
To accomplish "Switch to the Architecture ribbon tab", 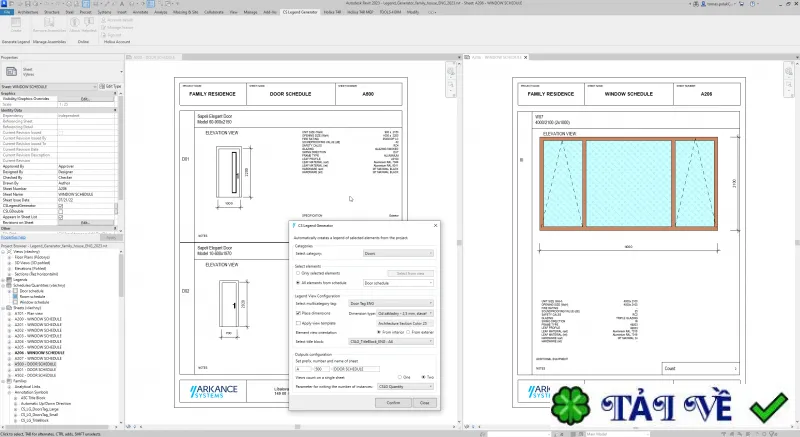I will point(28,12).
